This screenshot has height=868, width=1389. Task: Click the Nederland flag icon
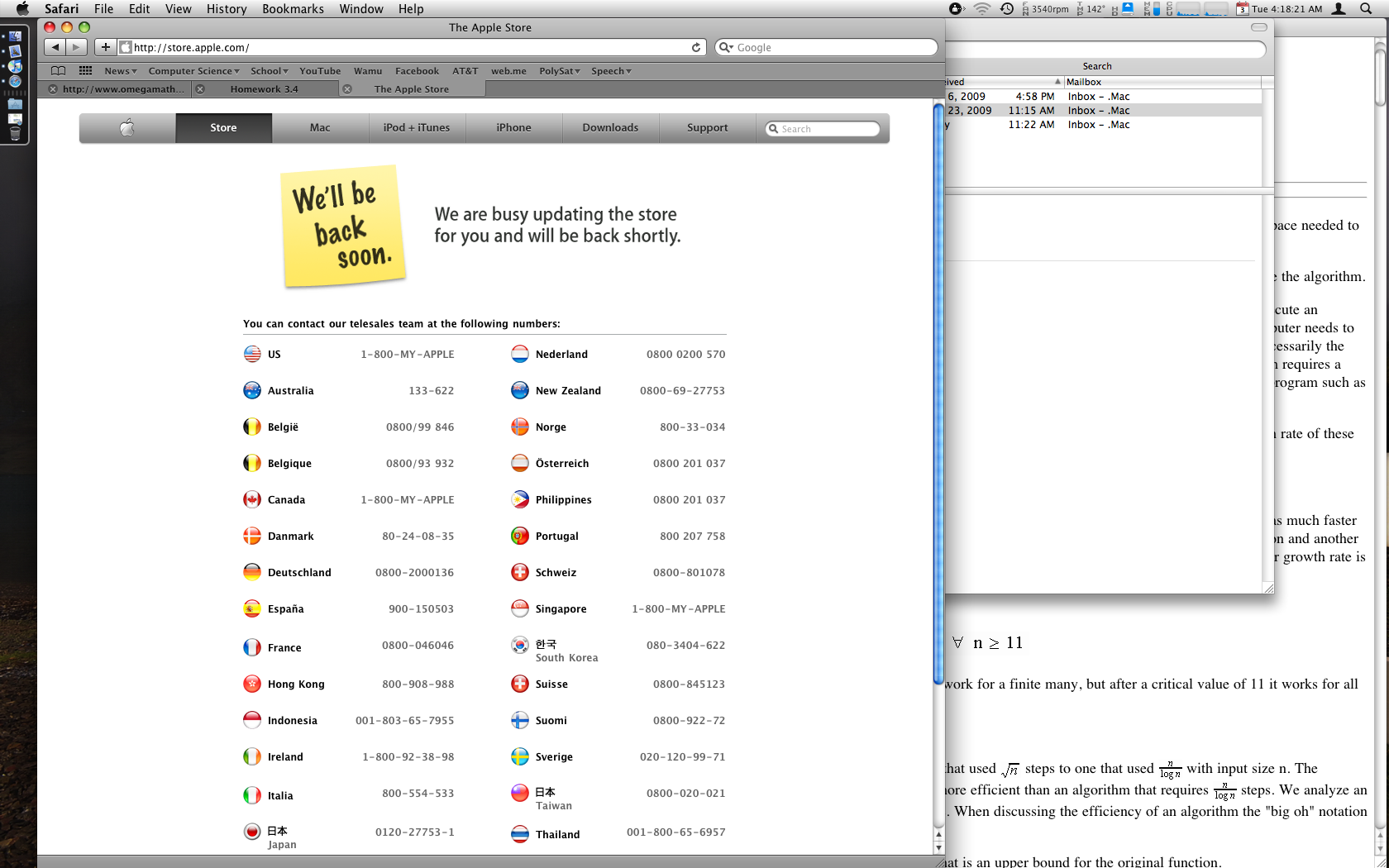(520, 354)
